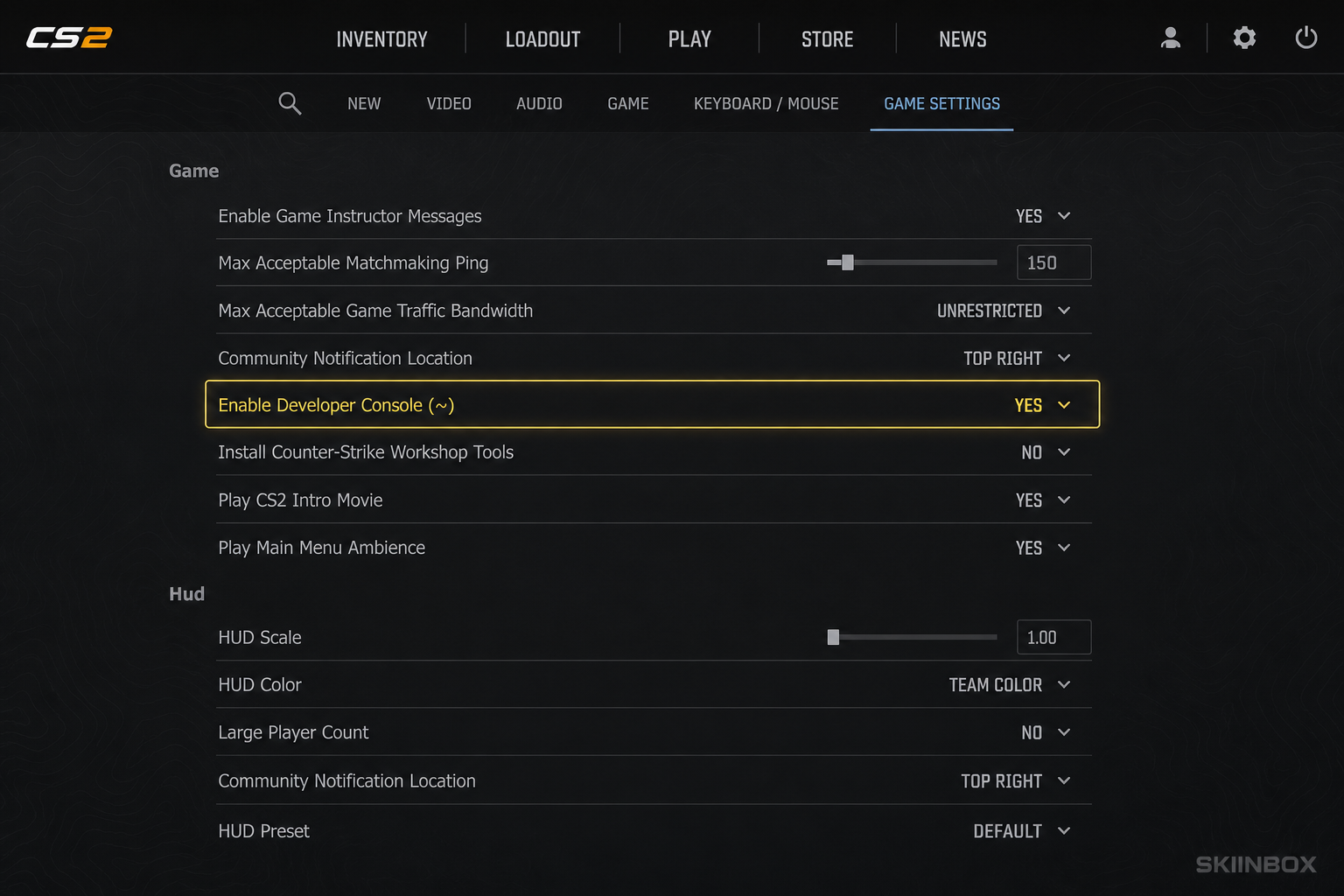Open settings search magnifier icon

(290, 103)
